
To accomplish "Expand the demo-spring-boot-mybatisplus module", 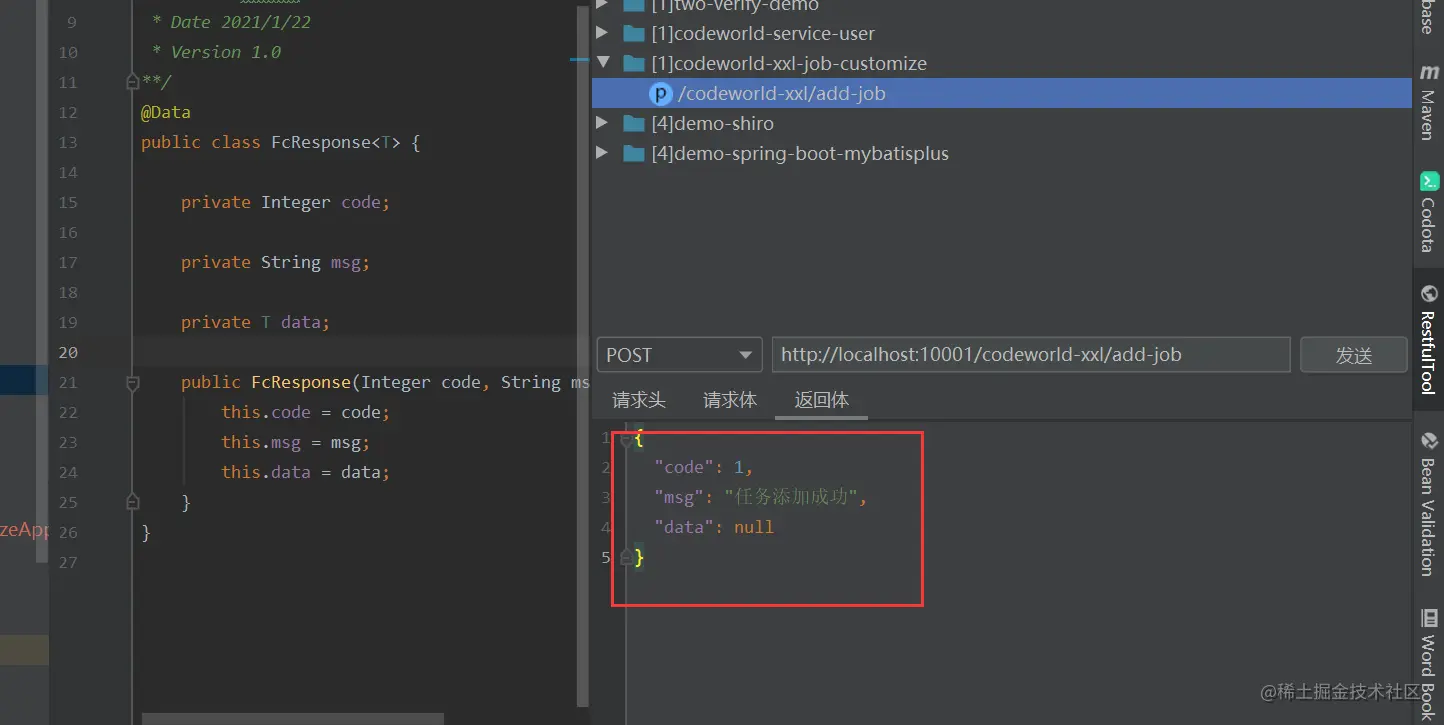I will (602, 153).
